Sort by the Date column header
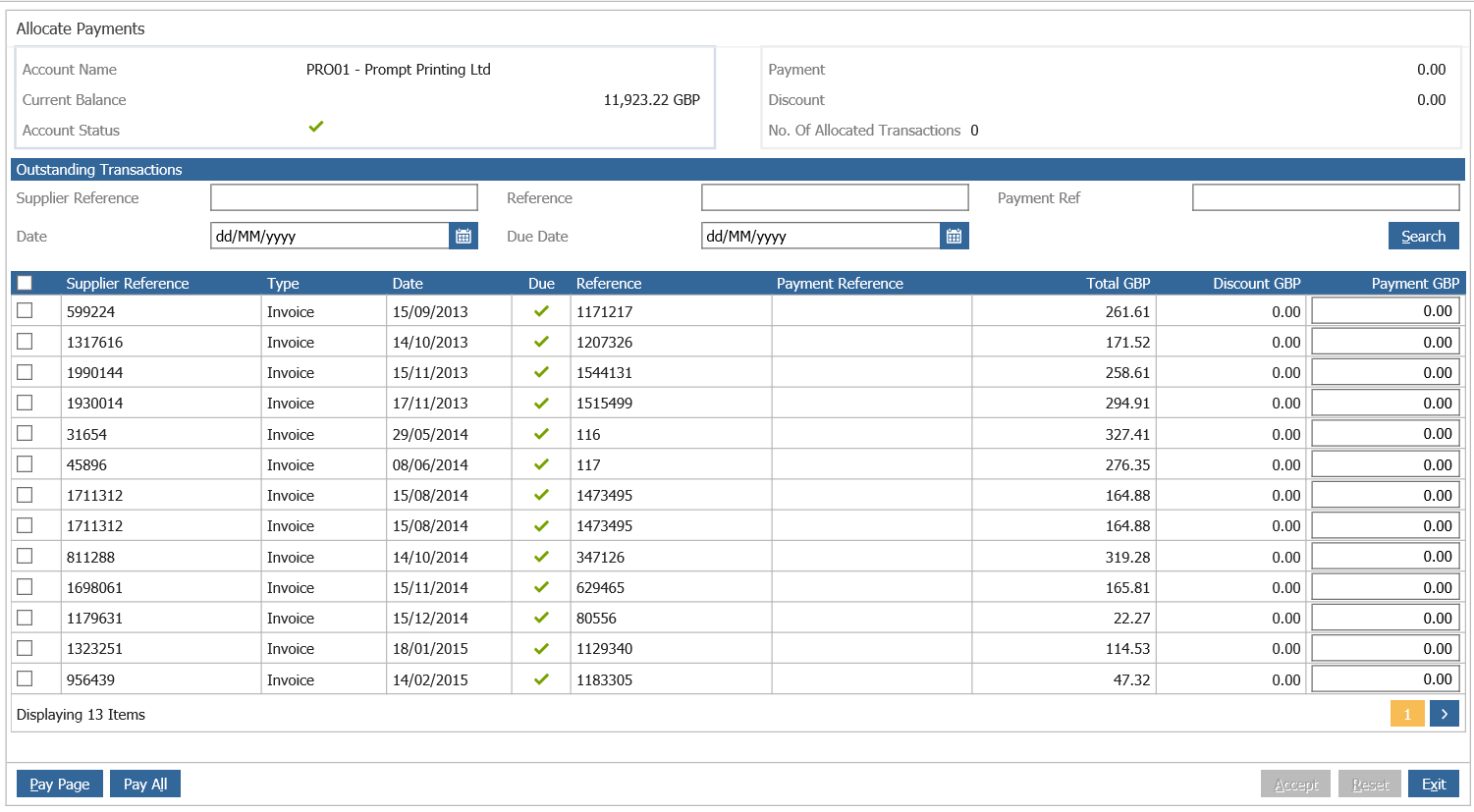 click(408, 283)
